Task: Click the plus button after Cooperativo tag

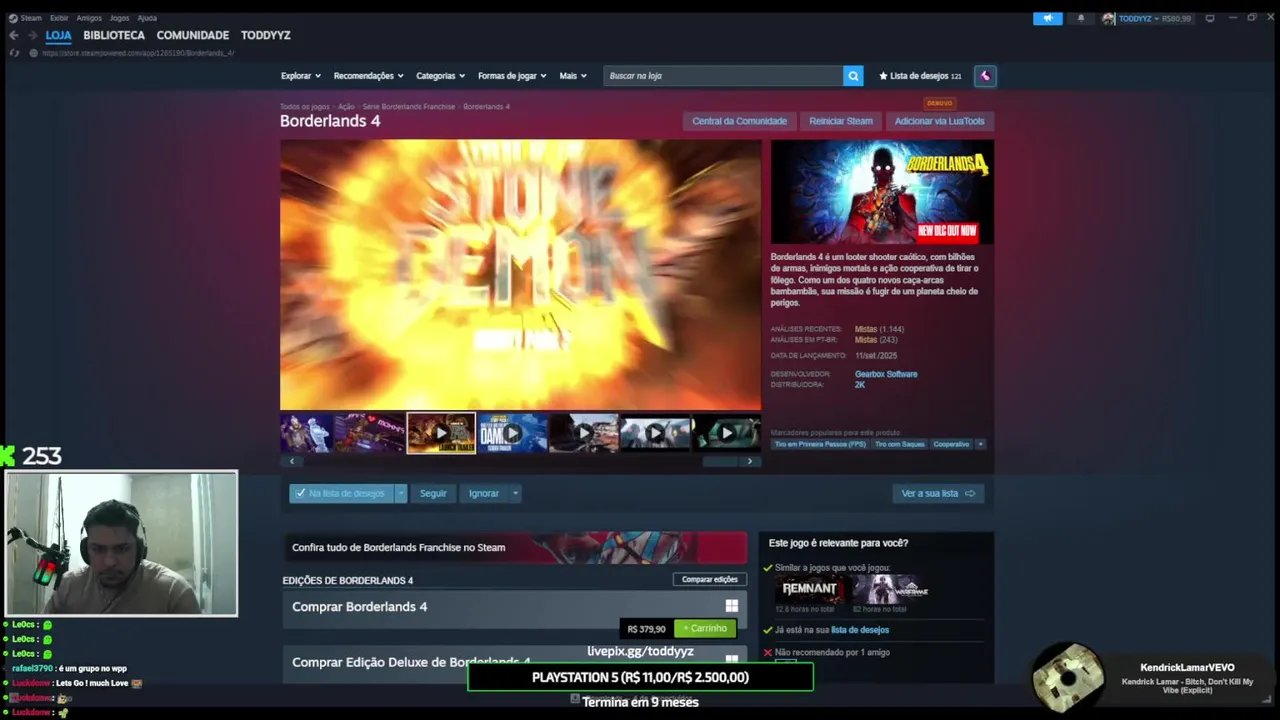Action: point(980,444)
